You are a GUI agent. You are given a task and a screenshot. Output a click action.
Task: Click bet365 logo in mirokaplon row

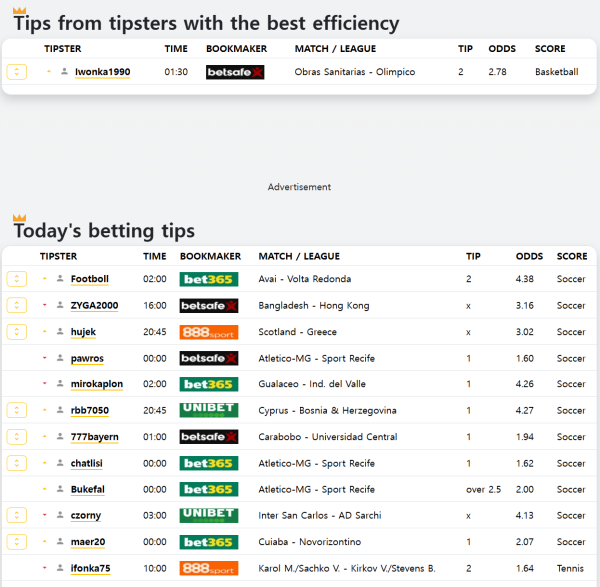click(208, 384)
